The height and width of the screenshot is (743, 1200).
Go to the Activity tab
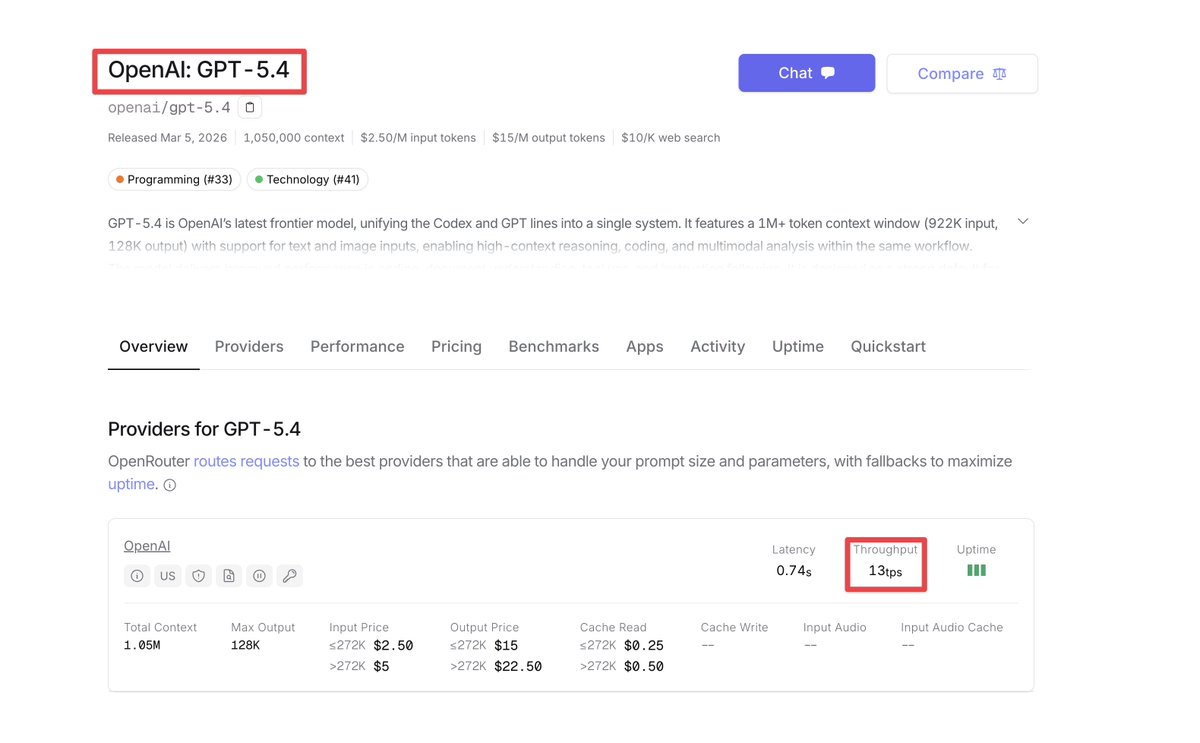click(x=717, y=346)
